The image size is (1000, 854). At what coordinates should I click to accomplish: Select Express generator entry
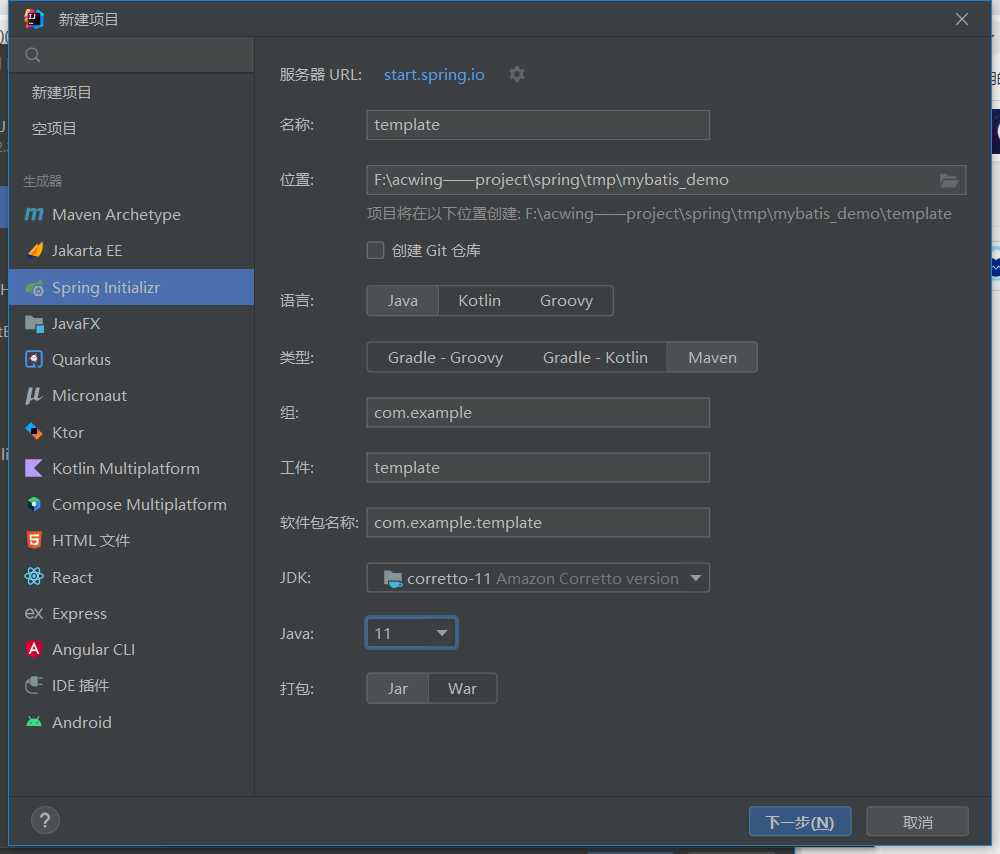coord(131,614)
